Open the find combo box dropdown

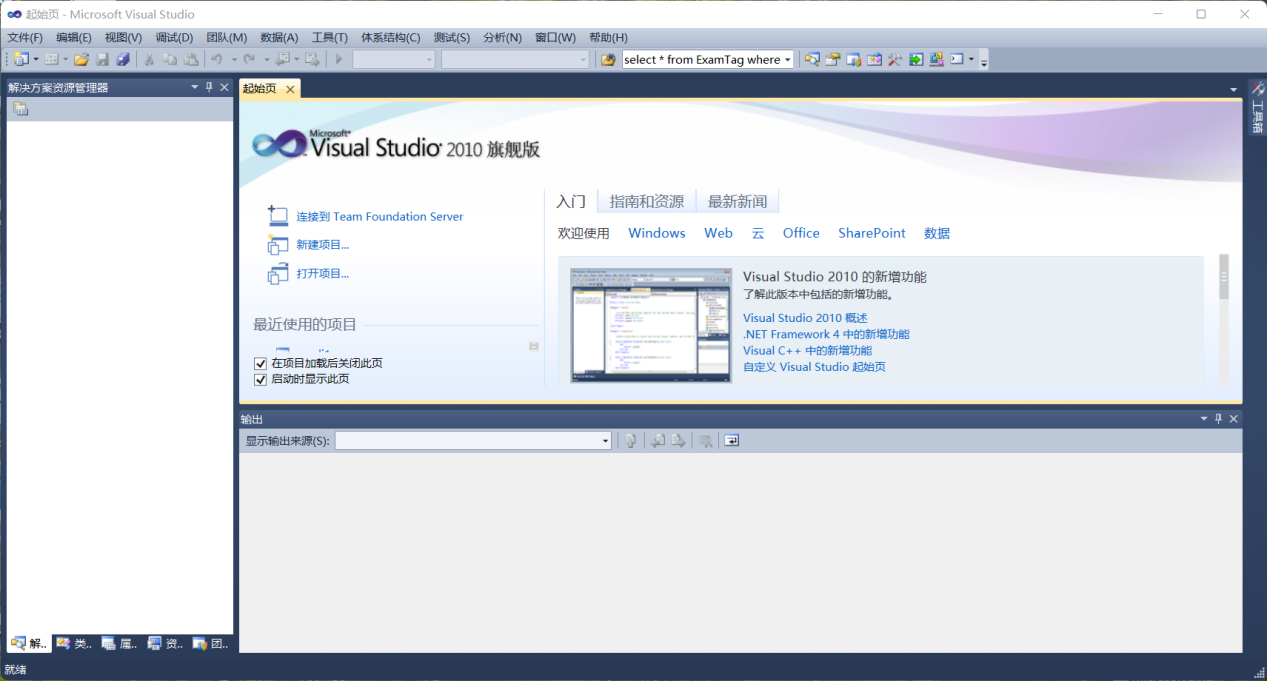tap(787, 60)
